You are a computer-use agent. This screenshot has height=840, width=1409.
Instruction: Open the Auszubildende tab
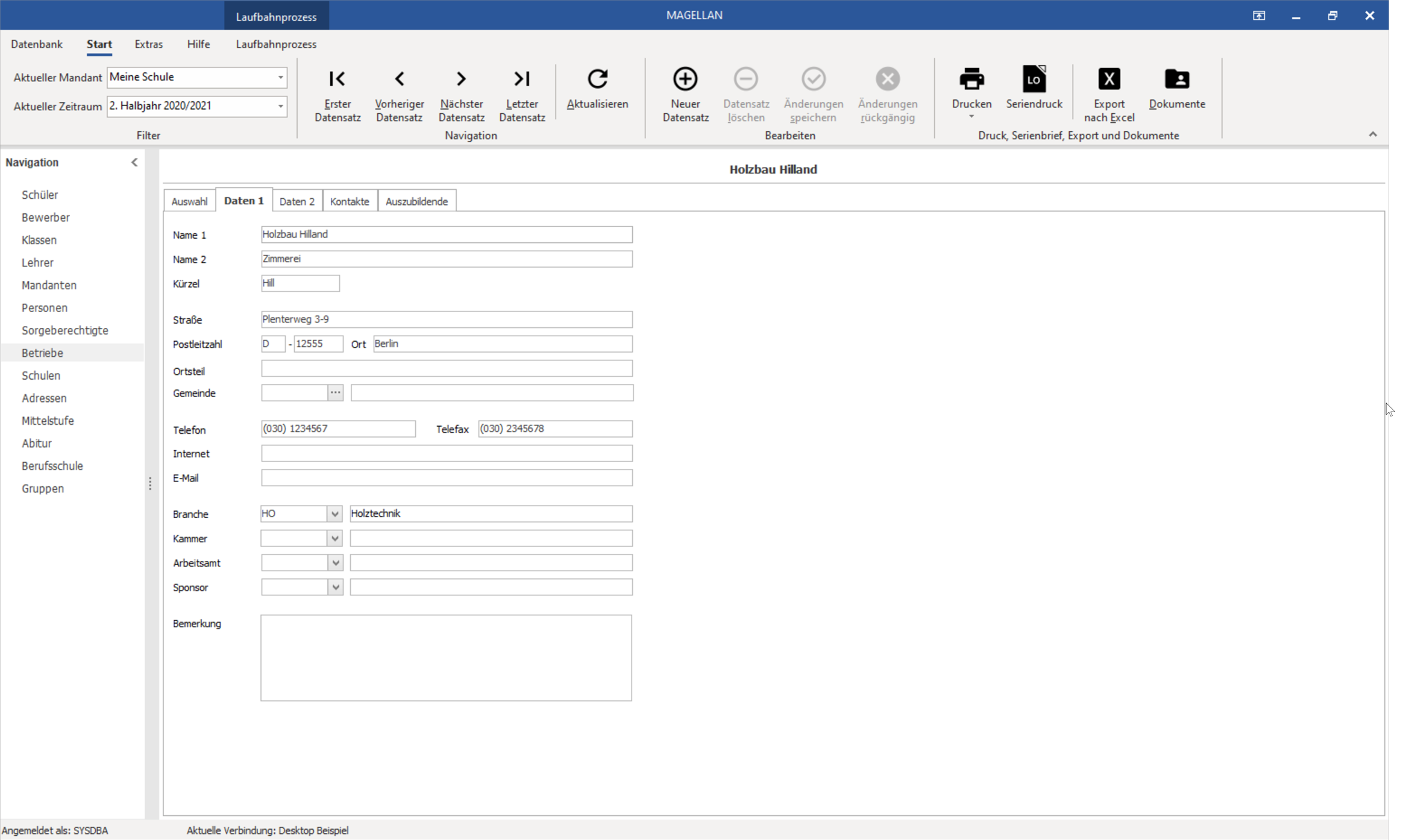click(416, 201)
